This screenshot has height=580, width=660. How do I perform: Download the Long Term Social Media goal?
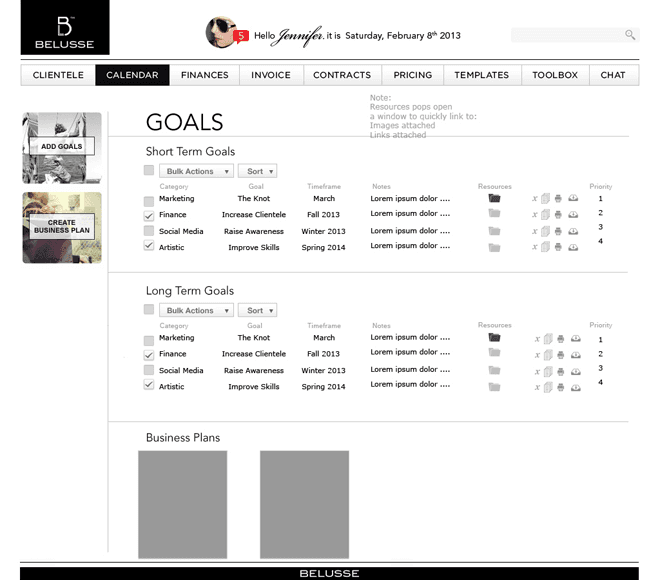(x=575, y=372)
